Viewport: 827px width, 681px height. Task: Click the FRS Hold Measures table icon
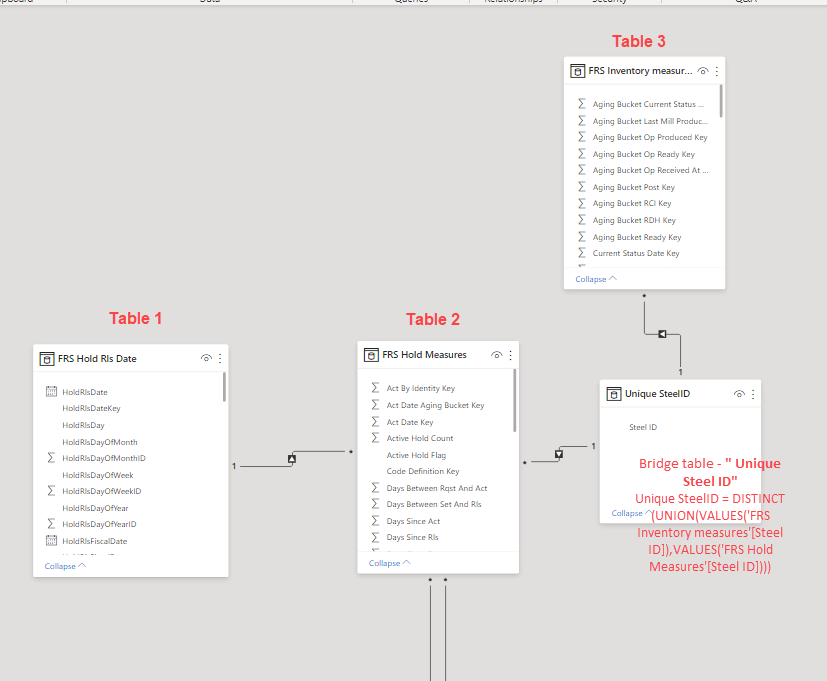point(371,355)
